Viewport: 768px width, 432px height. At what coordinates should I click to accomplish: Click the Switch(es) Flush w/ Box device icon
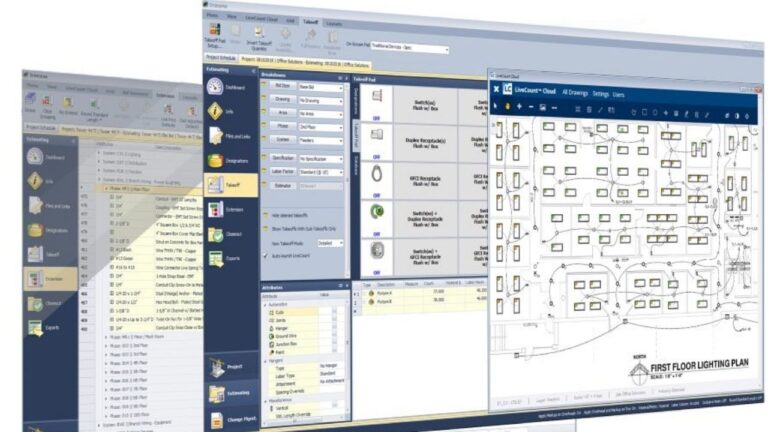377,96
